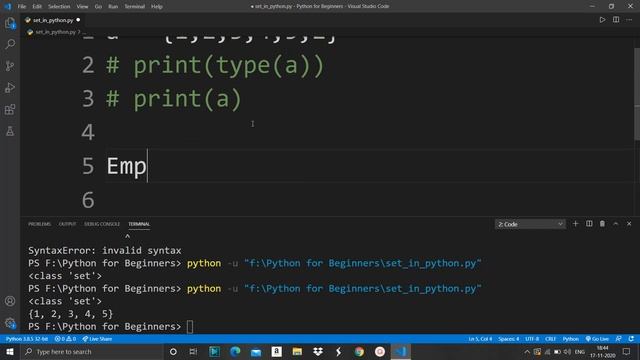Open errors and warnings status indicator
640x360 pixels.
(x=65, y=339)
